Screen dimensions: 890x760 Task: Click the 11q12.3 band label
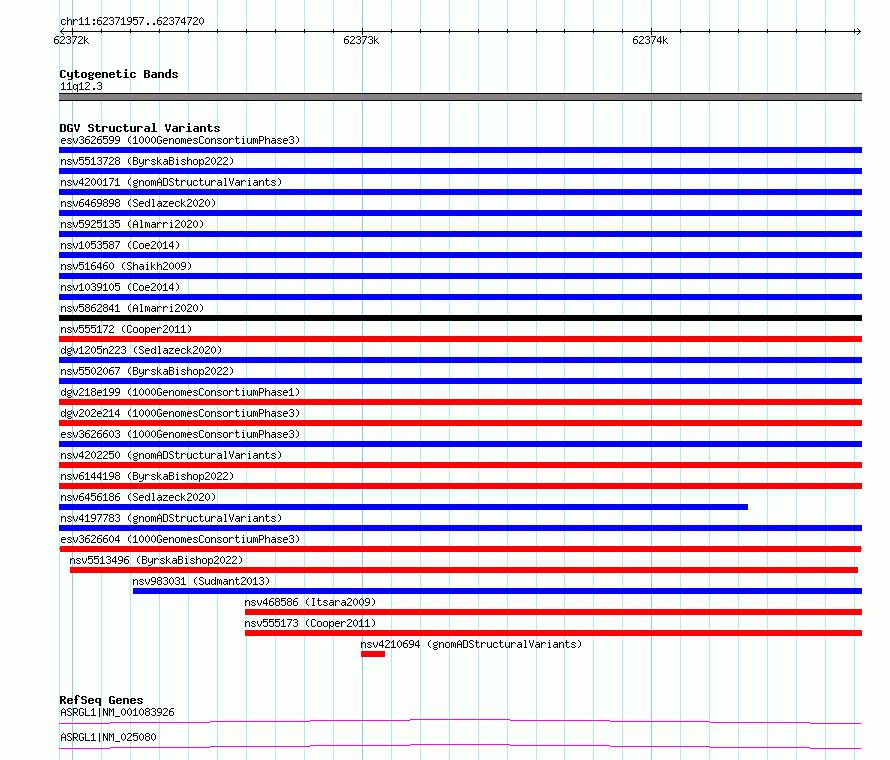(x=81, y=86)
